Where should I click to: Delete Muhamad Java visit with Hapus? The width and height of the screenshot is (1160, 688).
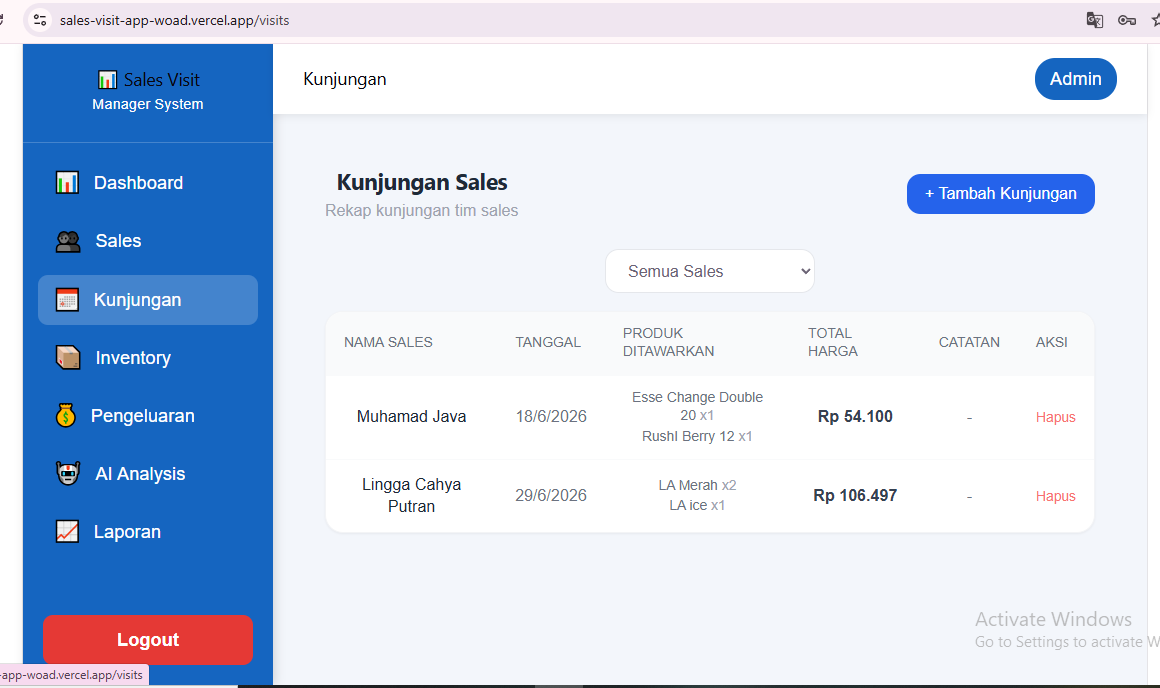click(x=1055, y=417)
